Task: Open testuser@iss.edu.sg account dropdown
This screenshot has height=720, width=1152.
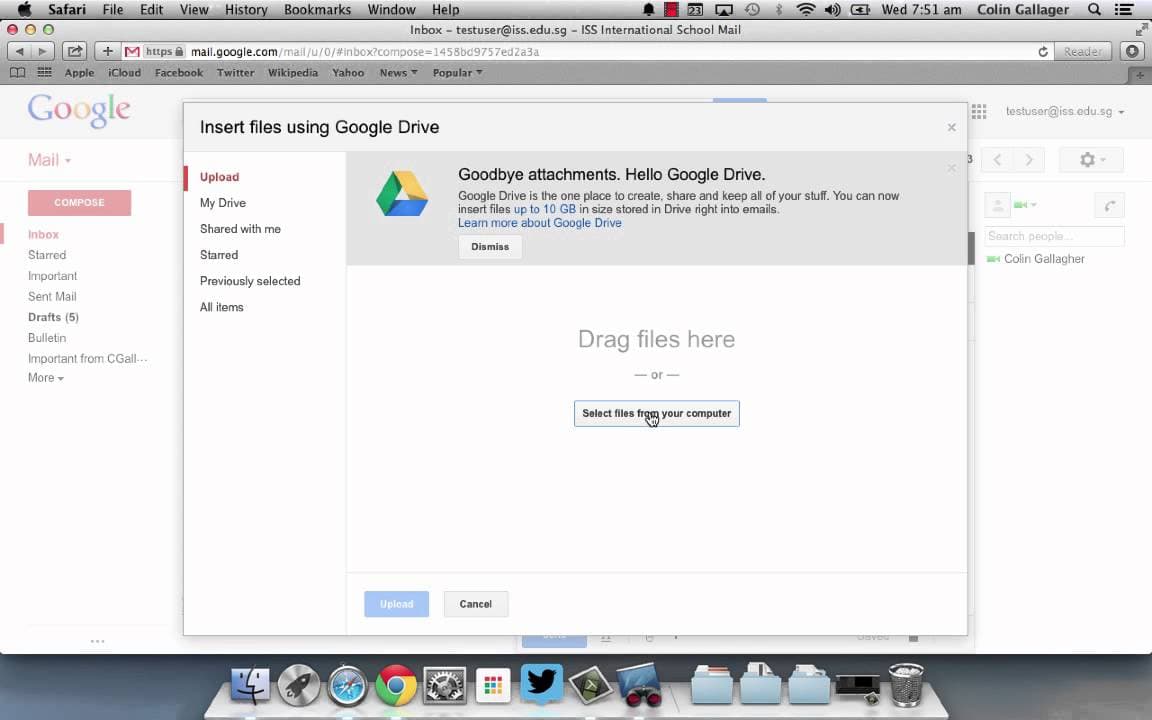Action: click(1065, 111)
